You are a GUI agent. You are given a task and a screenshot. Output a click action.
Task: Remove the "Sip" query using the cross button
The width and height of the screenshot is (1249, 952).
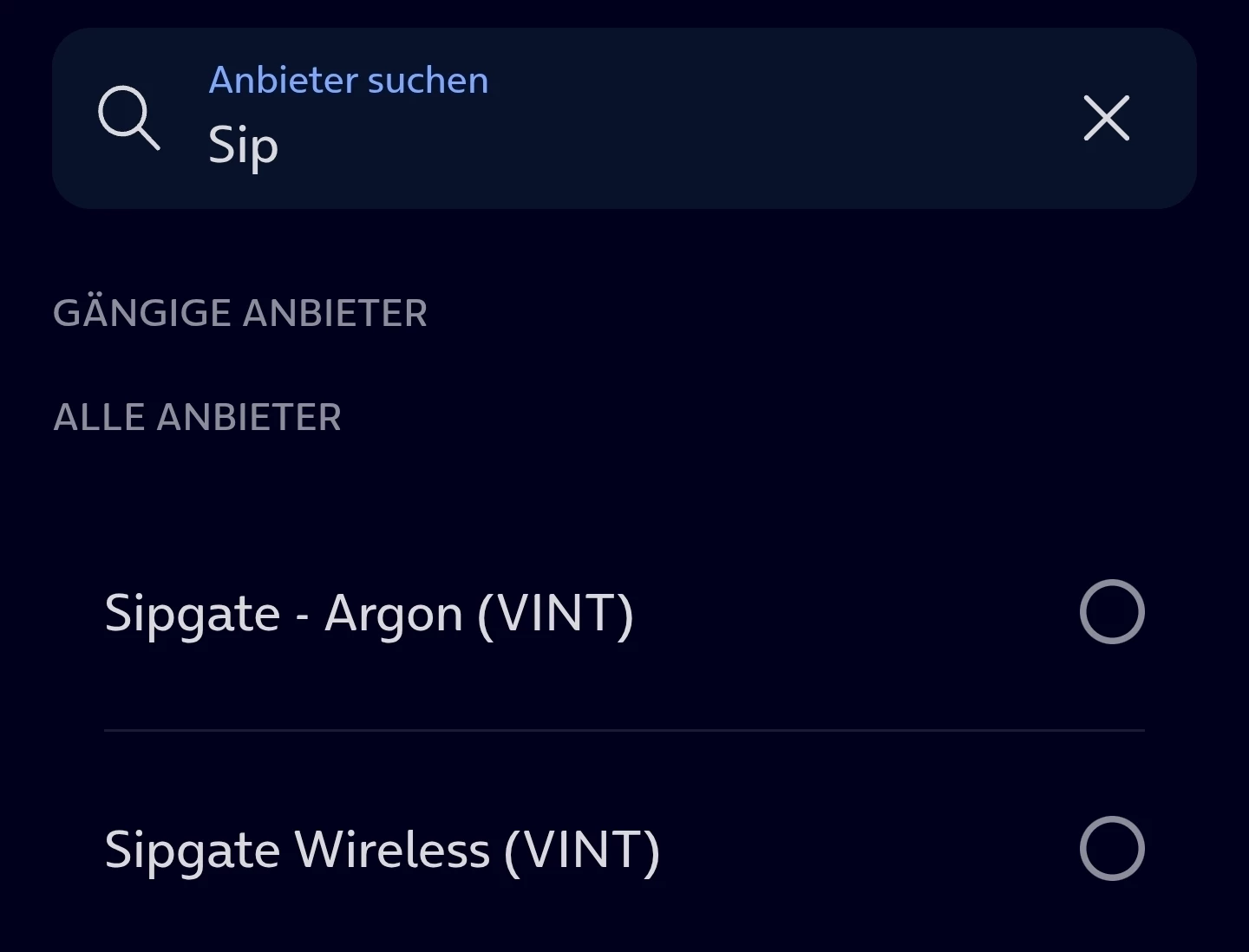[x=1106, y=118]
